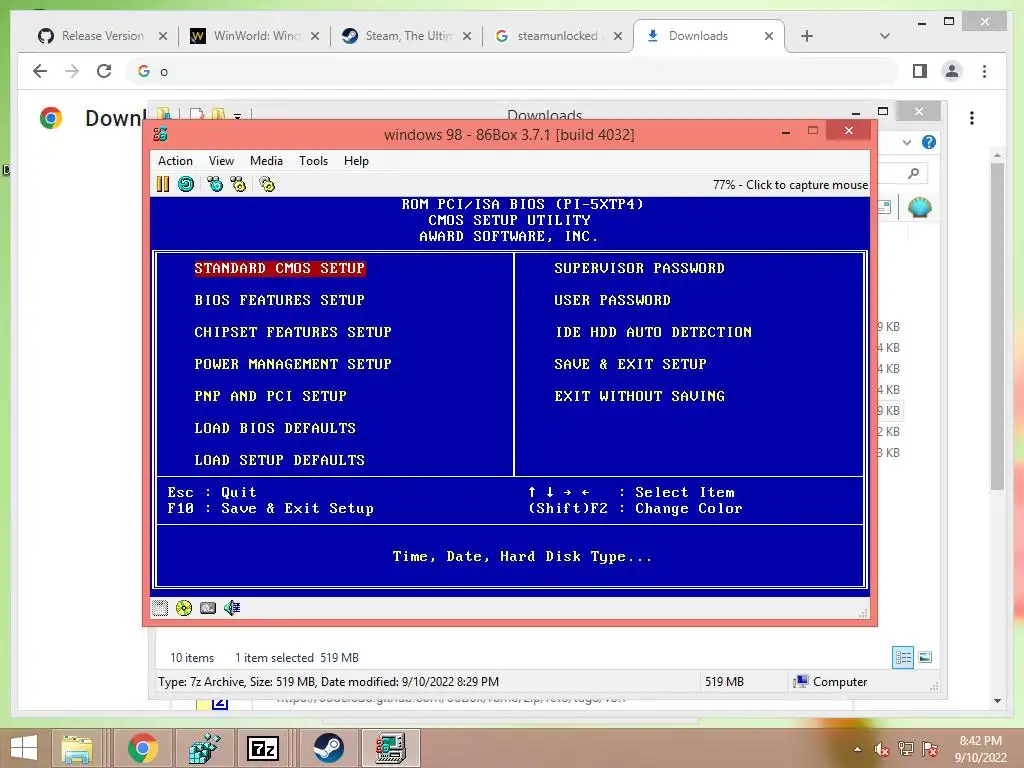
Task: Switch Explorer to details view
Action: pos(903,658)
